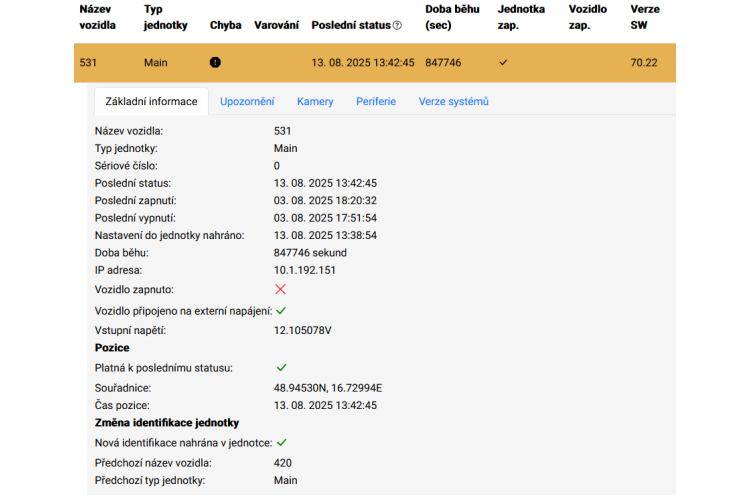Click the Sériové číslo value 0
This screenshot has height=500, width=750.
tap(276, 166)
